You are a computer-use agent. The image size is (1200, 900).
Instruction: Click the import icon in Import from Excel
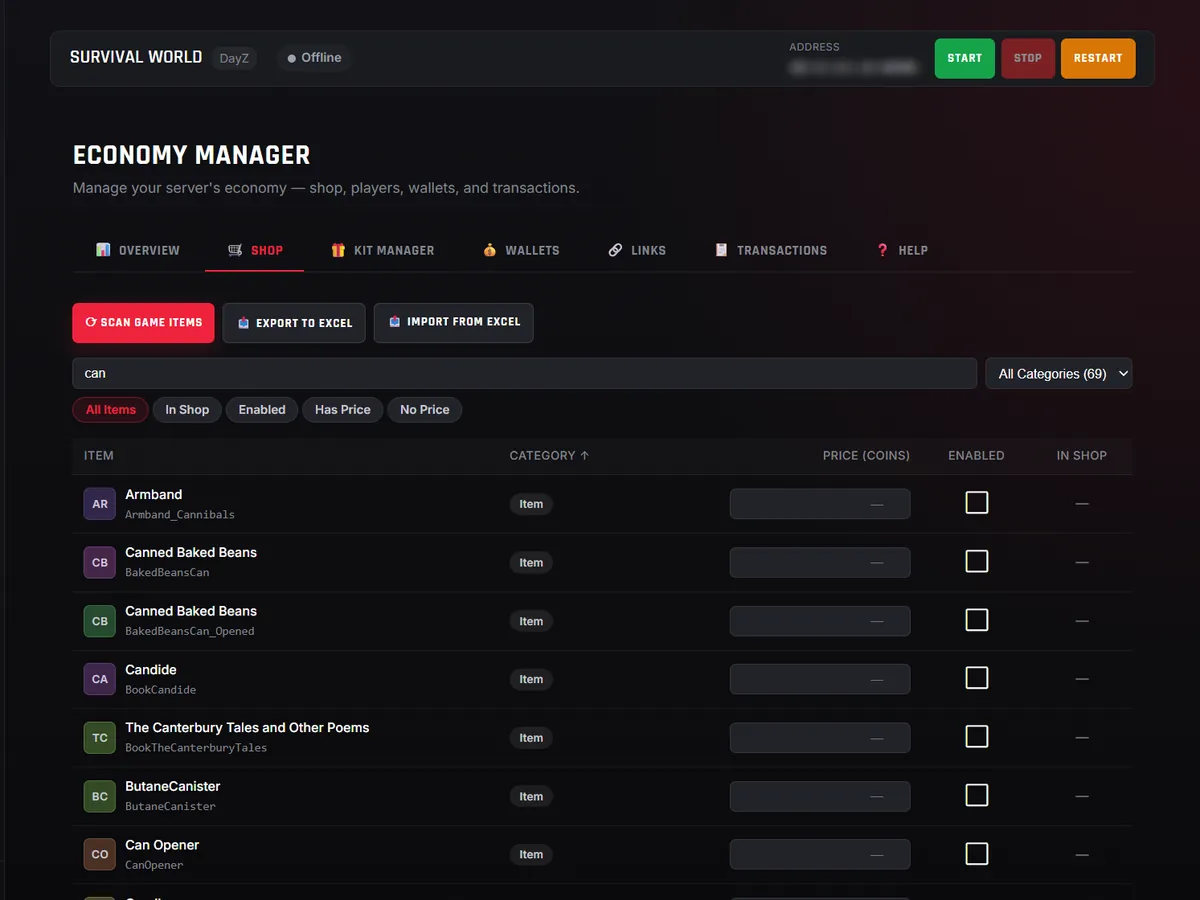coord(394,322)
